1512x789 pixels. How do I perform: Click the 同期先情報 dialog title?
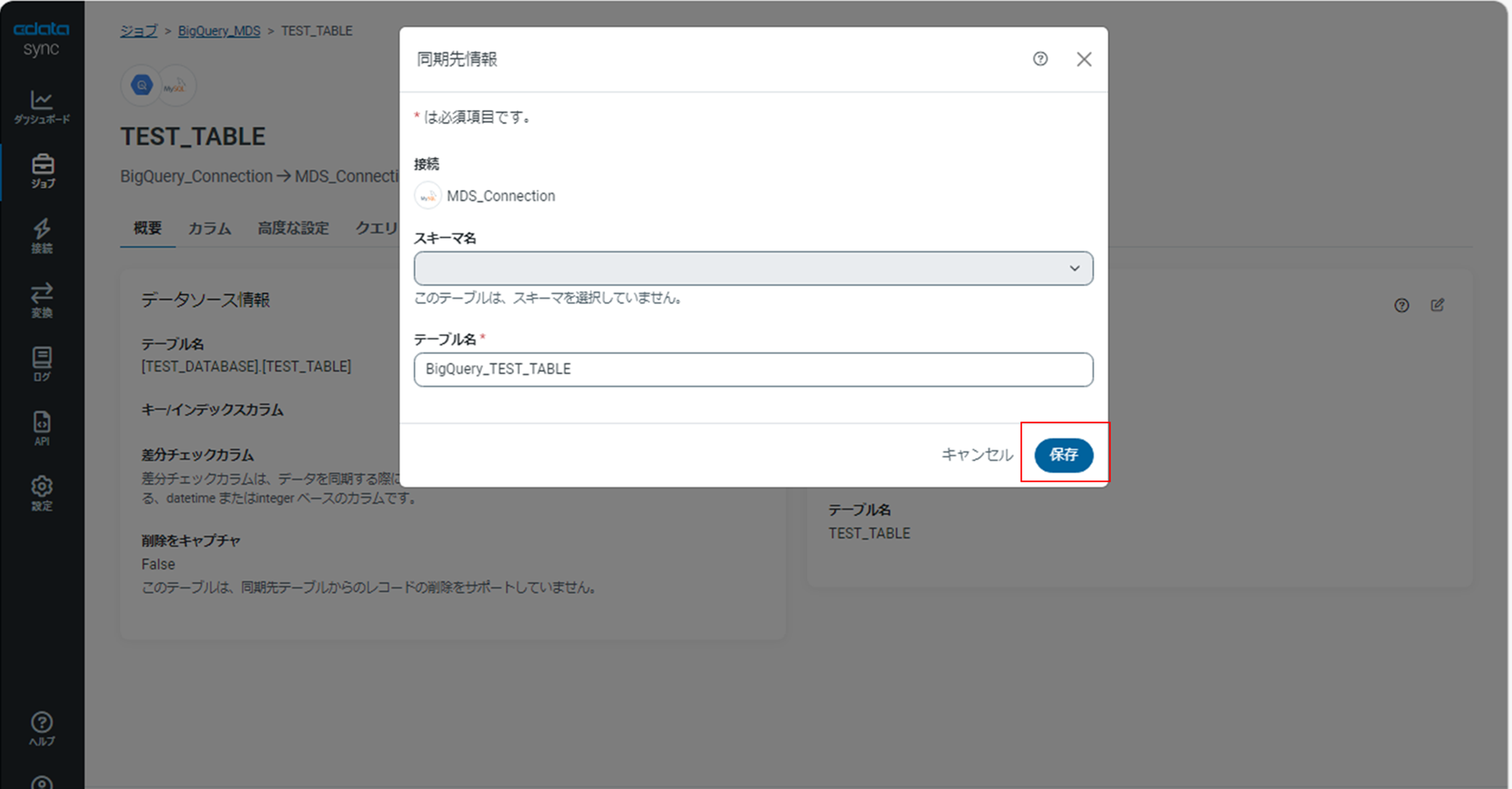[456, 59]
